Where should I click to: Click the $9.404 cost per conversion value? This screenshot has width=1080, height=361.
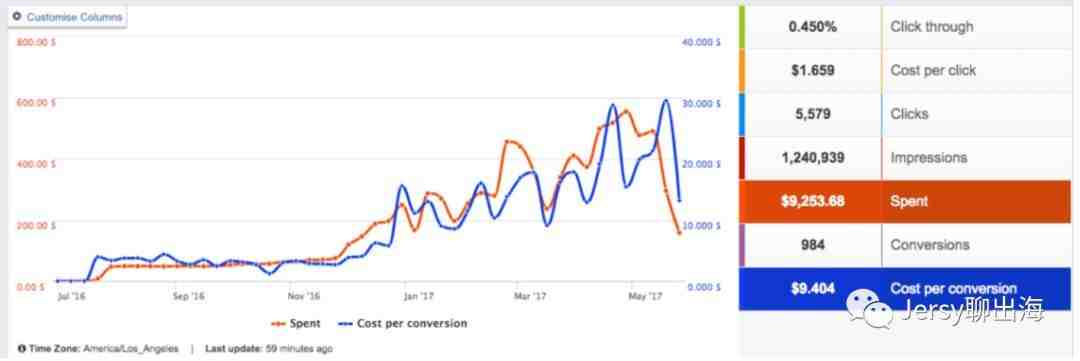(813, 289)
